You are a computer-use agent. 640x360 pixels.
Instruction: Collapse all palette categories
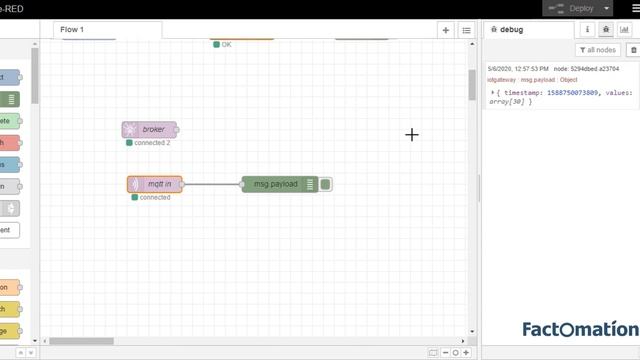click(x=20, y=353)
